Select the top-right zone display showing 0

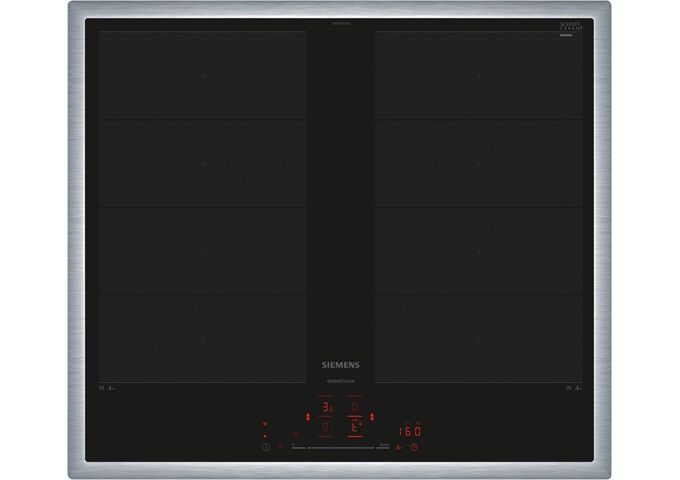coord(355,407)
